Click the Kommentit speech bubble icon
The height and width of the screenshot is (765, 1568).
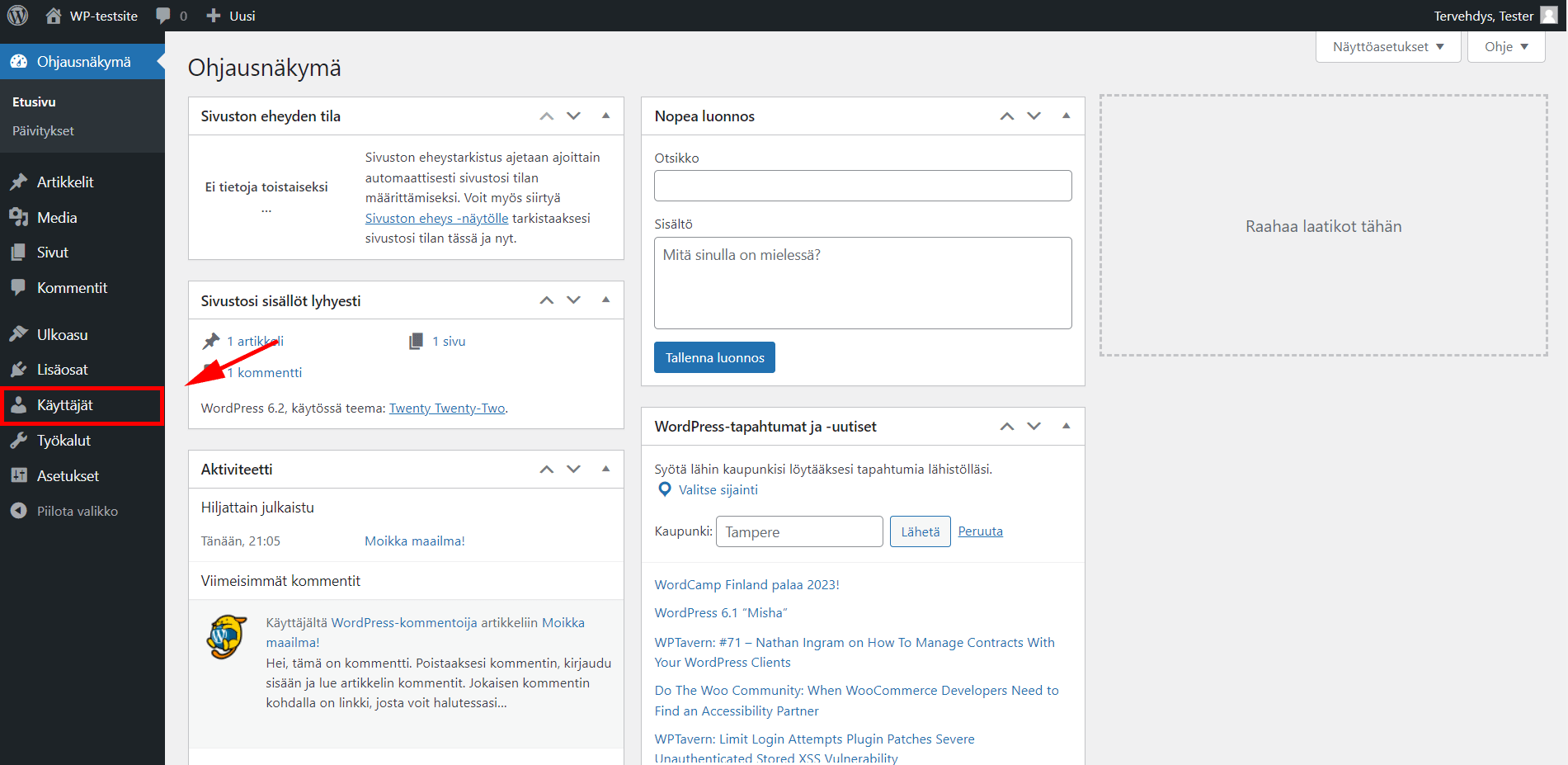(18, 288)
